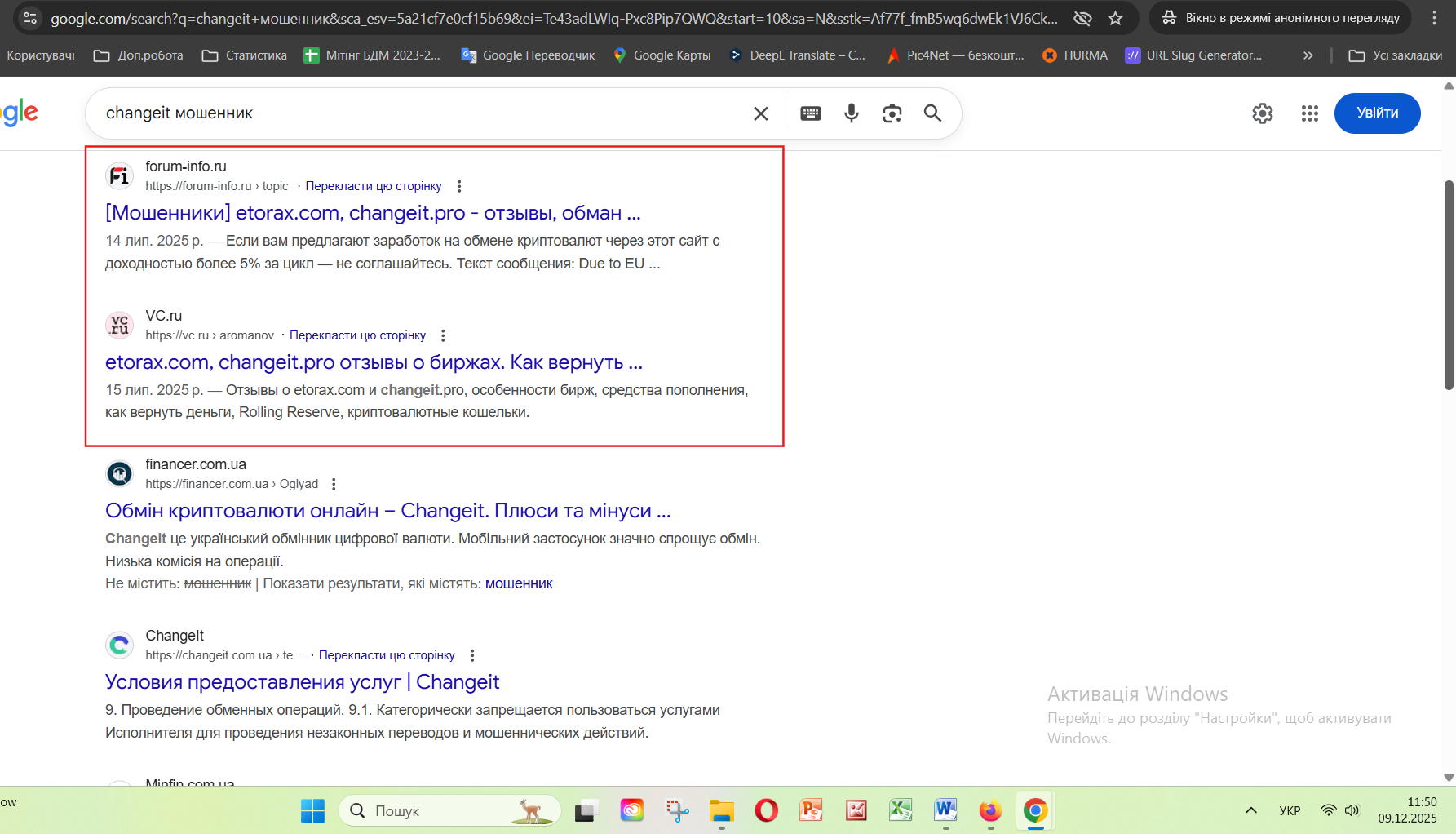The height and width of the screenshot is (834, 1456).
Task: Open HURMA bookmark
Action: point(1075,55)
